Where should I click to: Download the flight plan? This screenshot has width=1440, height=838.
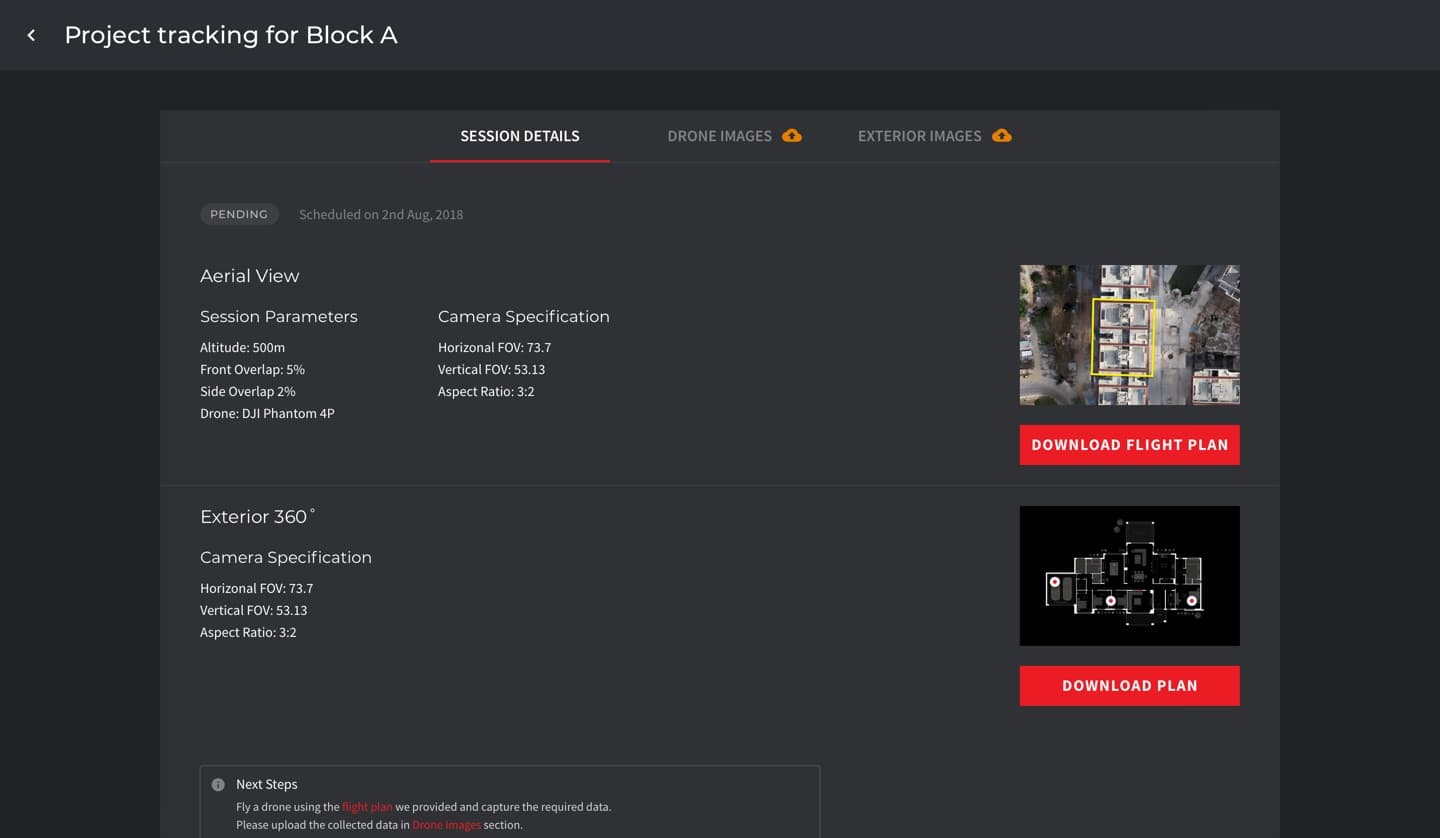(x=1130, y=445)
